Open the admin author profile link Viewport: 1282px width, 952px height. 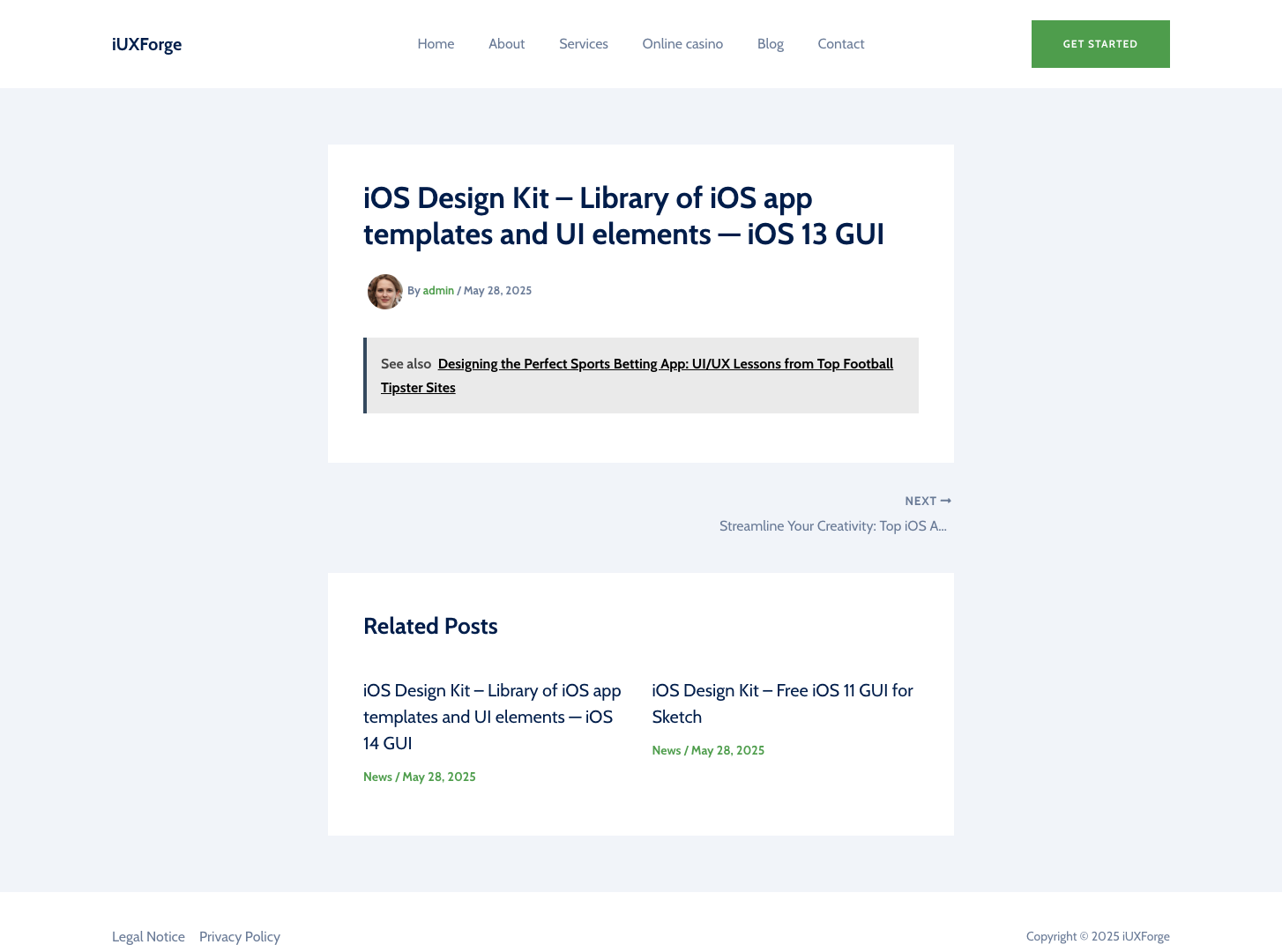click(438, 290)
